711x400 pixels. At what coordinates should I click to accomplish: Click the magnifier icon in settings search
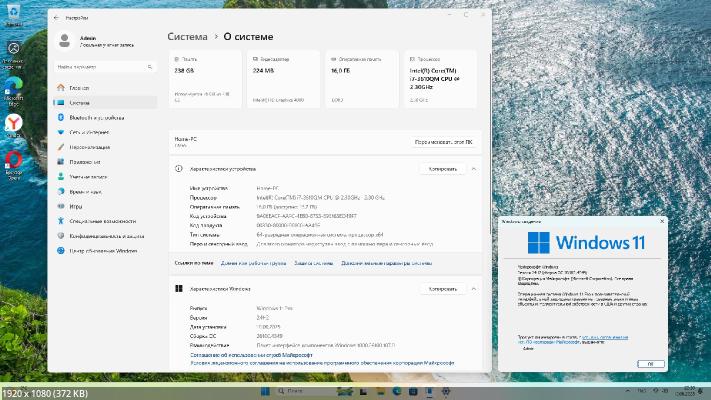[x=150, y=67]
